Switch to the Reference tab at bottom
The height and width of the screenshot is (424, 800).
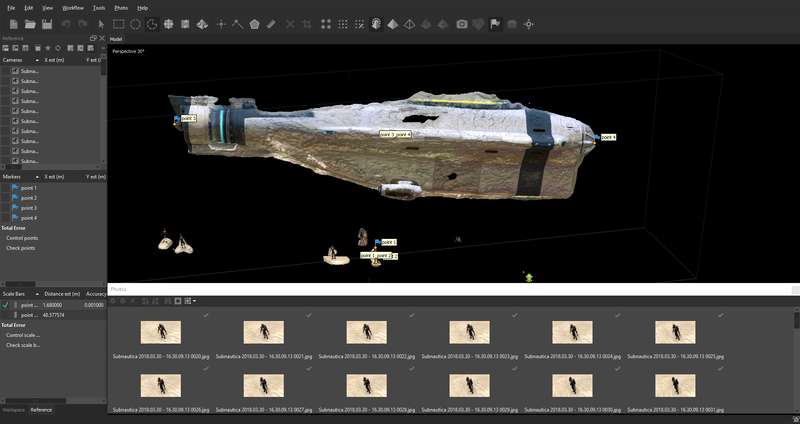[x=41, y=410]
